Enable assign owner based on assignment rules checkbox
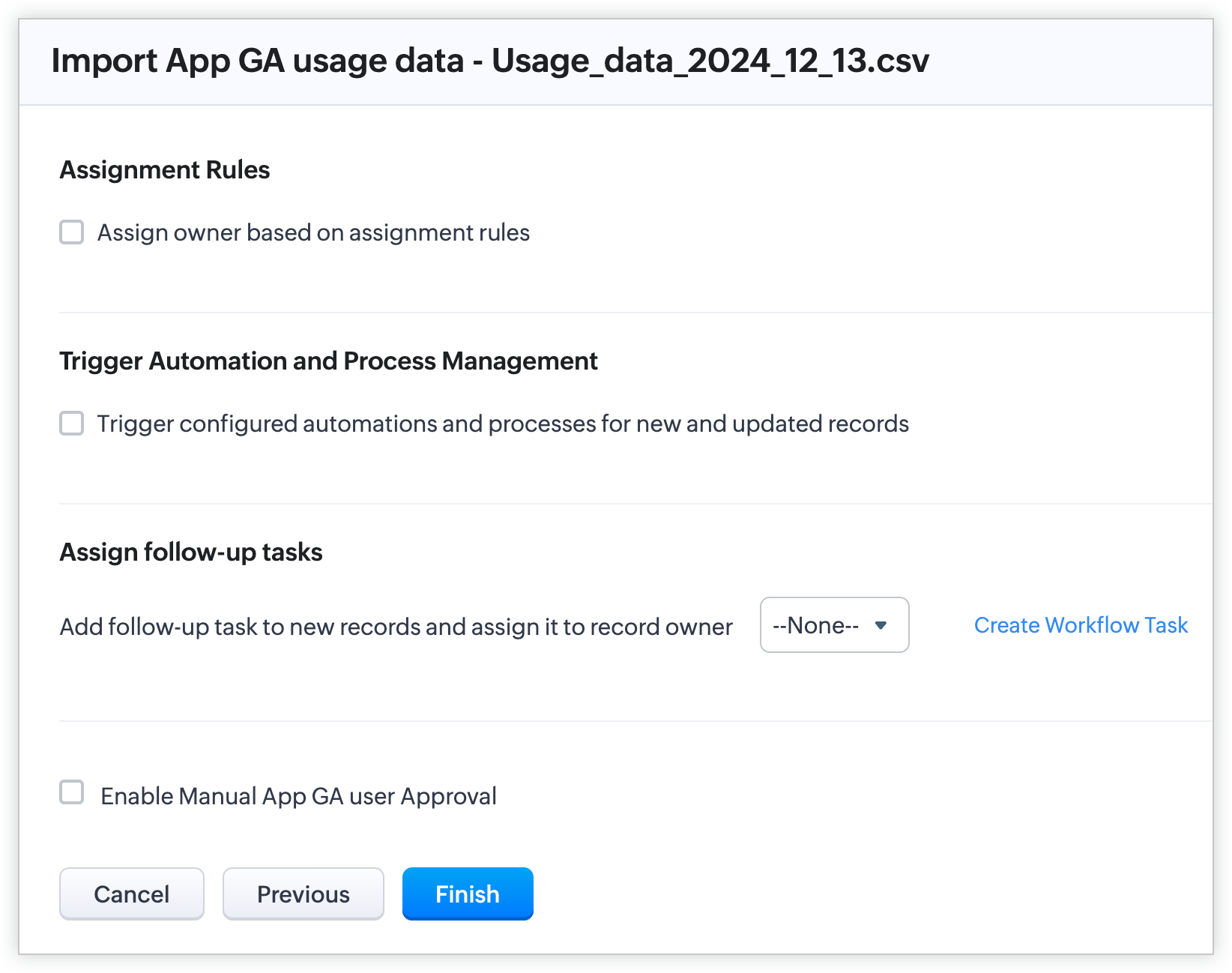 coord(72,232)
